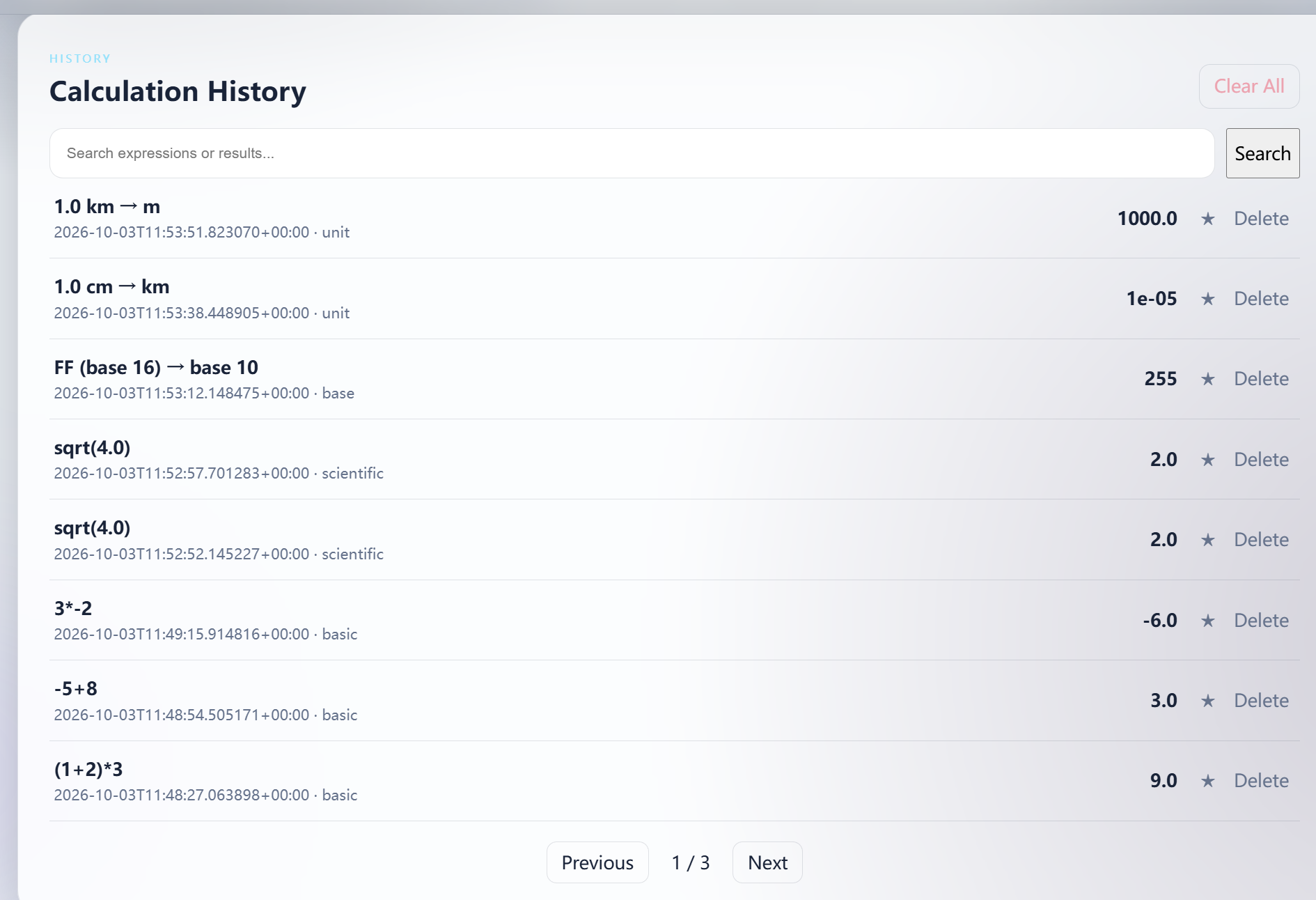This screenshot has width=1316, height=900.
Task: Select the 1 / 3 page indicator
Action: click(691, 863)
